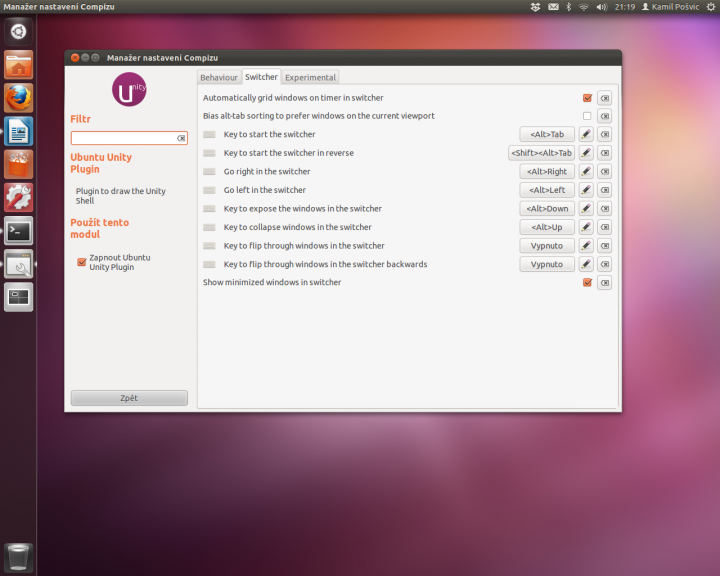Edit the 'switcher in reverse' key binding
The image size is (720, 576).
(586, 153)
